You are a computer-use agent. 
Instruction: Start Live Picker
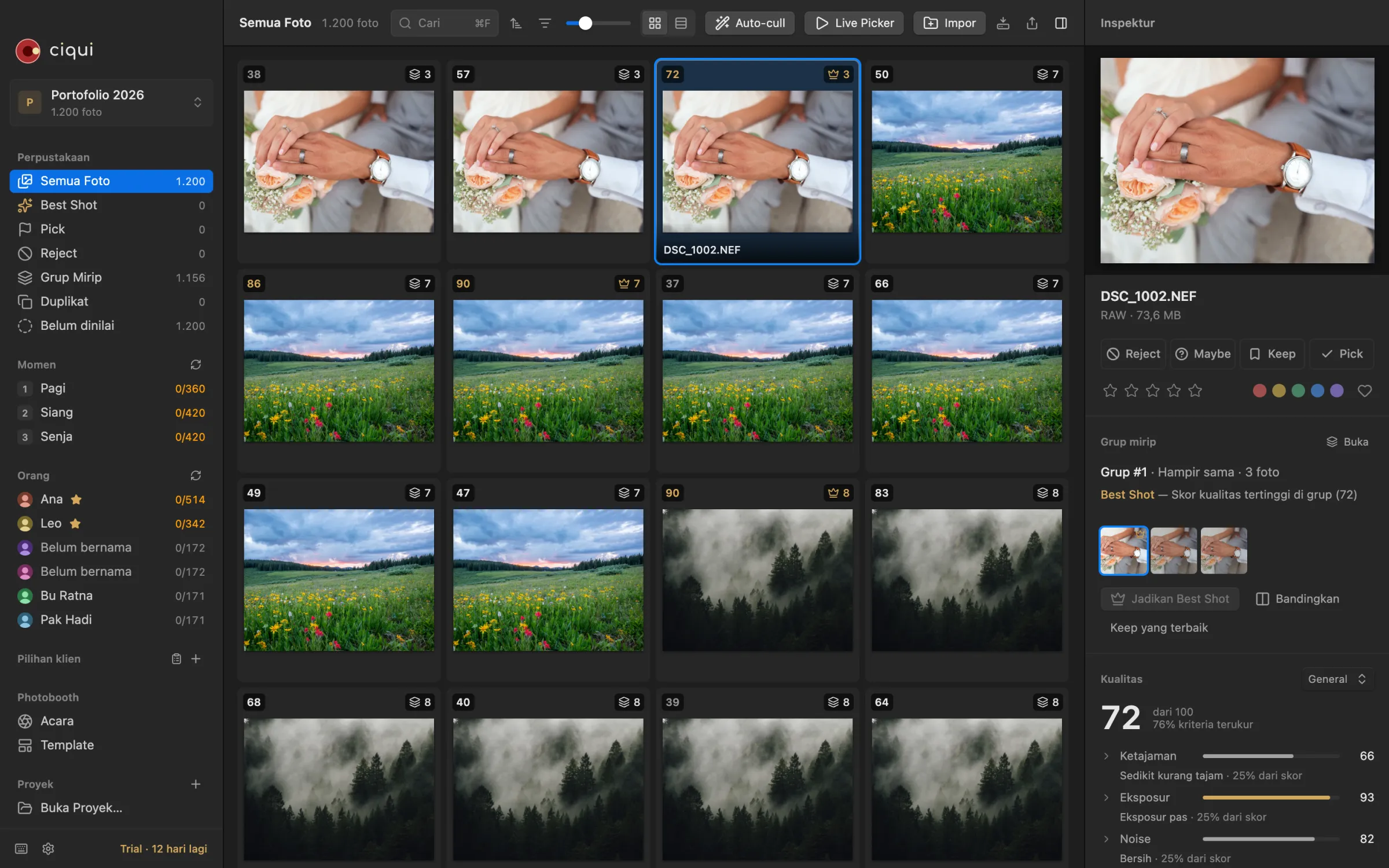(x=854, y=23)
